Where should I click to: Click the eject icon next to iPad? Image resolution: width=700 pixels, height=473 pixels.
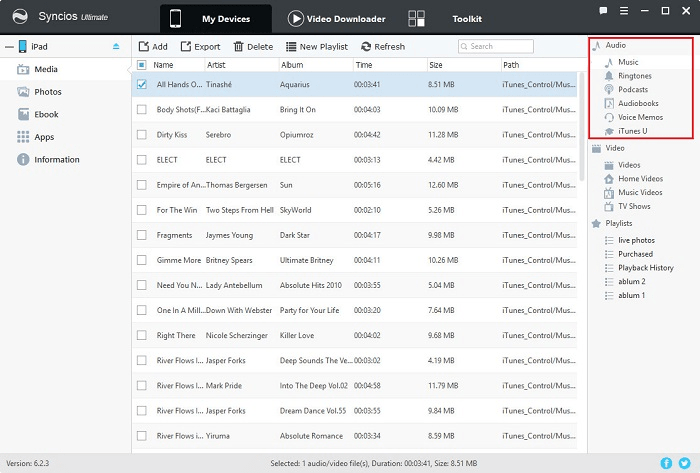[x=117, y=46]
